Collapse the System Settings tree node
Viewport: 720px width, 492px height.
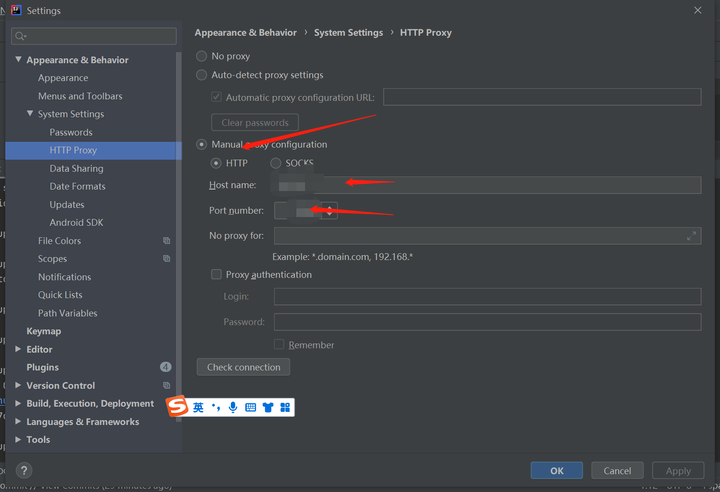point(30,113)
